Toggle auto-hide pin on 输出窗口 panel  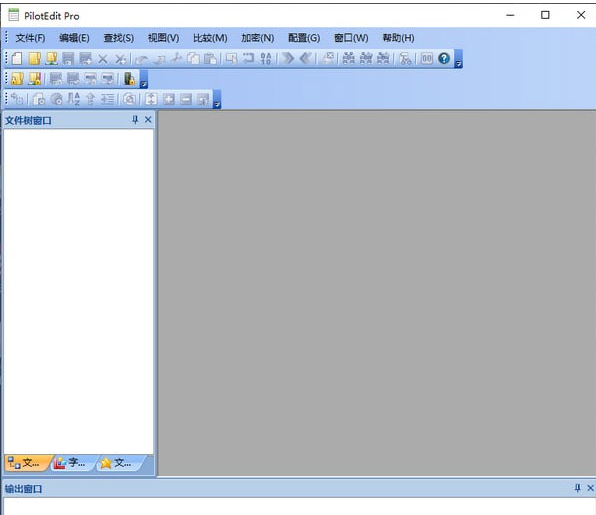[577, 488]
